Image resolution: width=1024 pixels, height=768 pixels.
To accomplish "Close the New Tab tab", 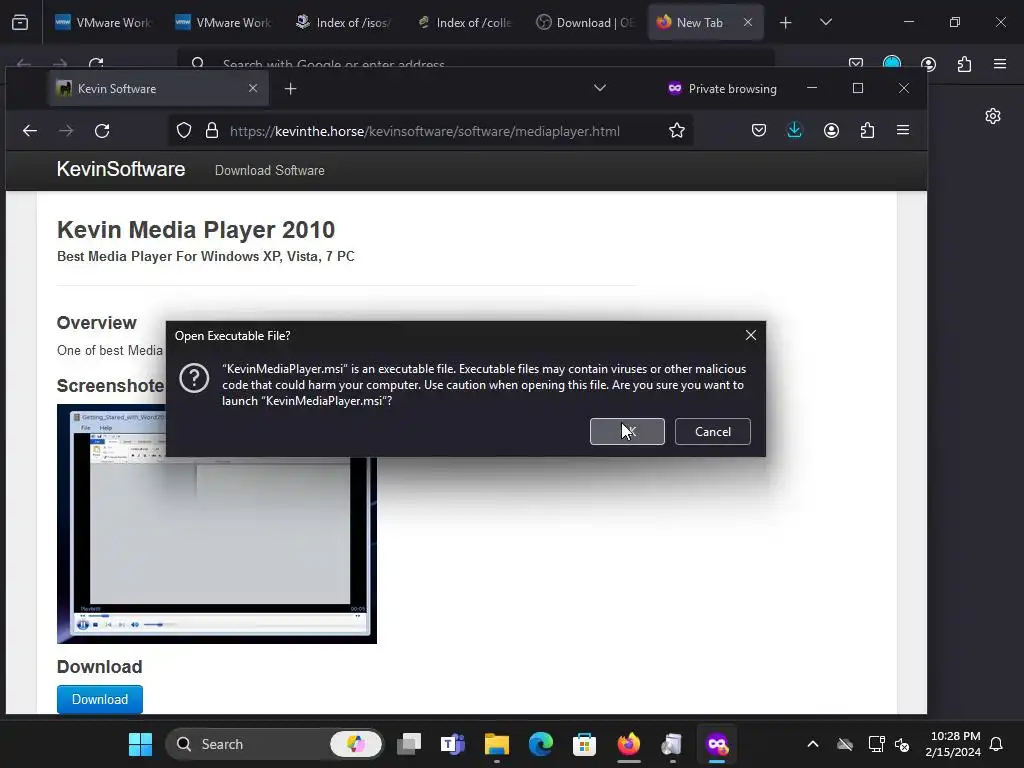I will [x=748, y=22].
